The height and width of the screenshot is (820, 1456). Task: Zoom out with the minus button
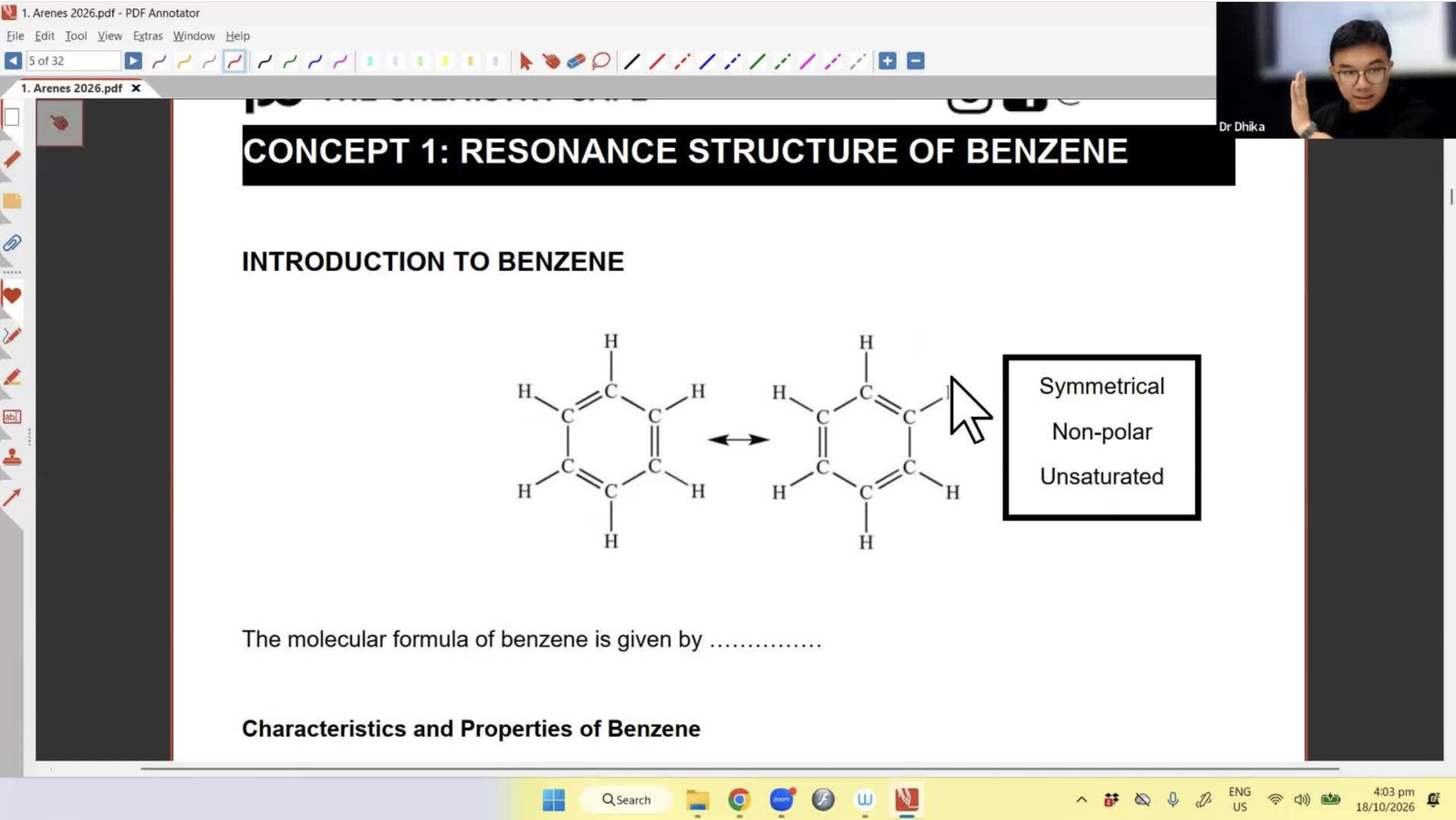pos(915,61)
